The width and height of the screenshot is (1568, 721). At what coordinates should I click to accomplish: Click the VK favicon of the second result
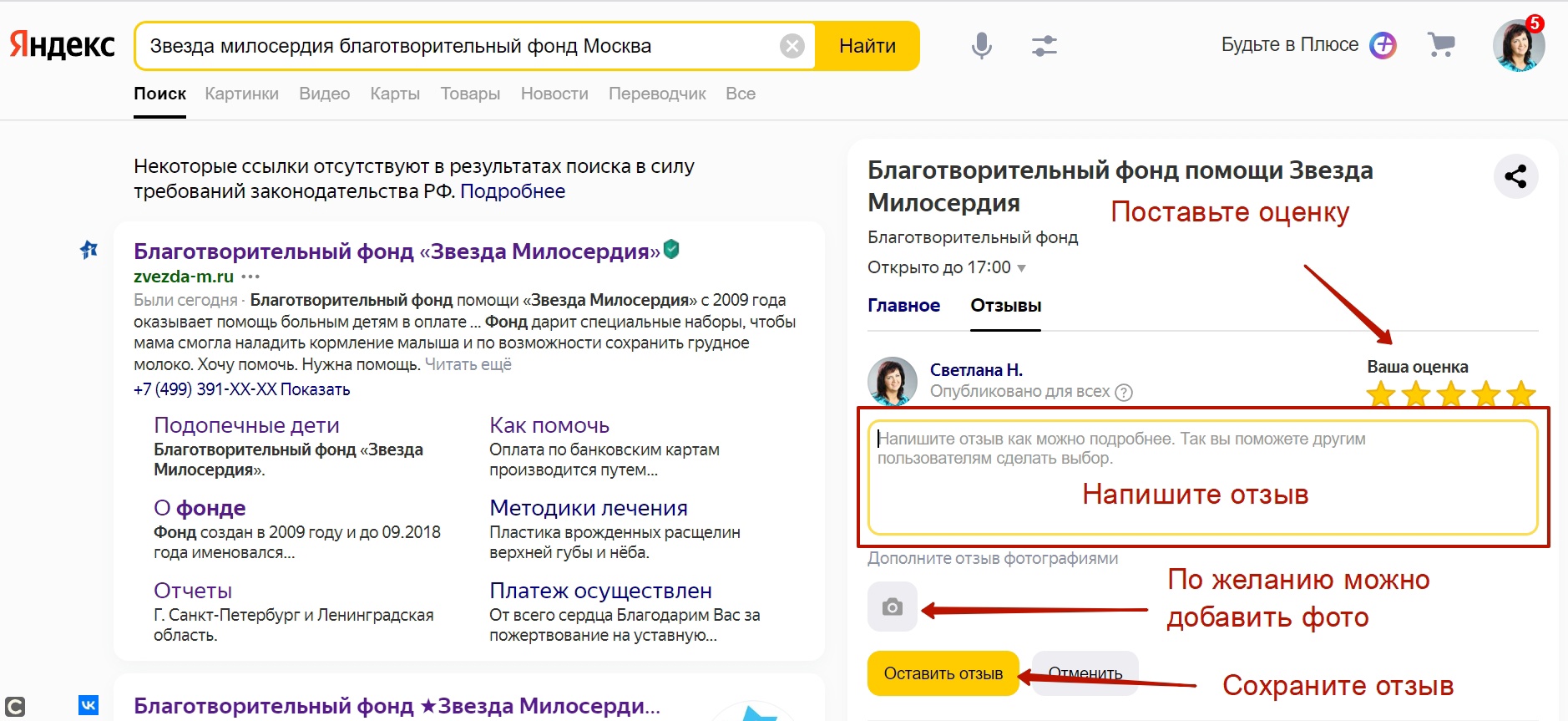pyautogui.click(x=89, y=704)
